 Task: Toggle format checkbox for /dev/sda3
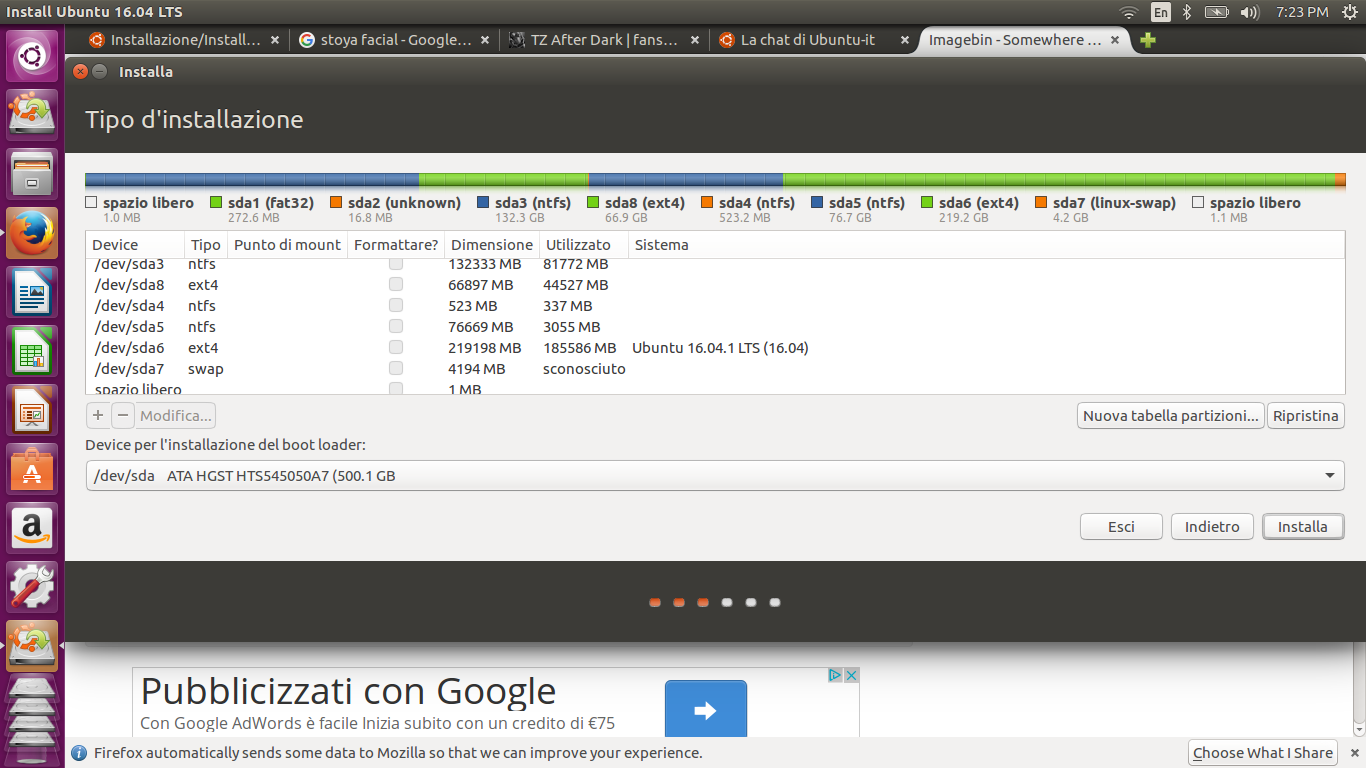[396, 264]
